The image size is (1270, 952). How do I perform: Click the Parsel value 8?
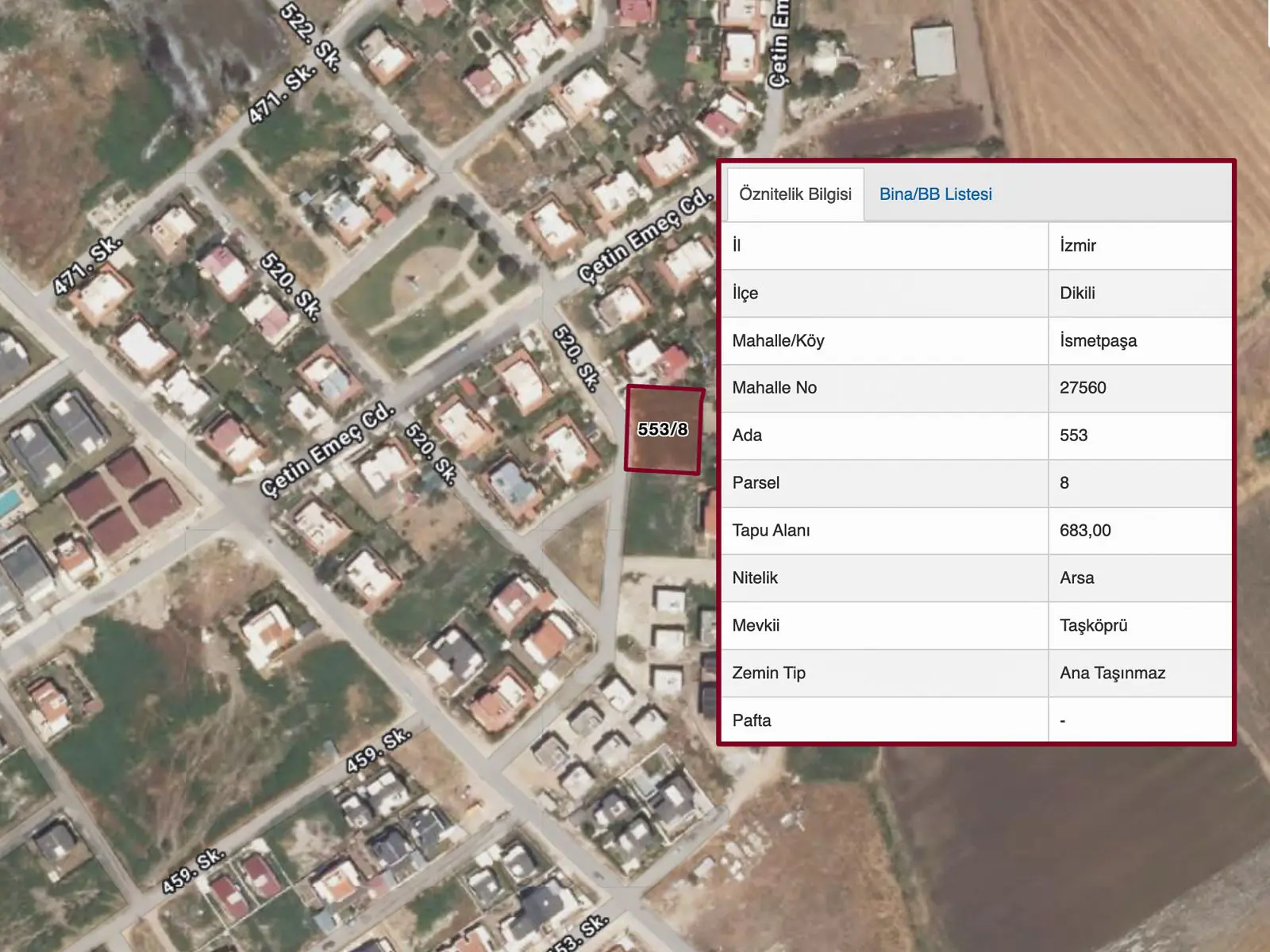[1064, 482]
